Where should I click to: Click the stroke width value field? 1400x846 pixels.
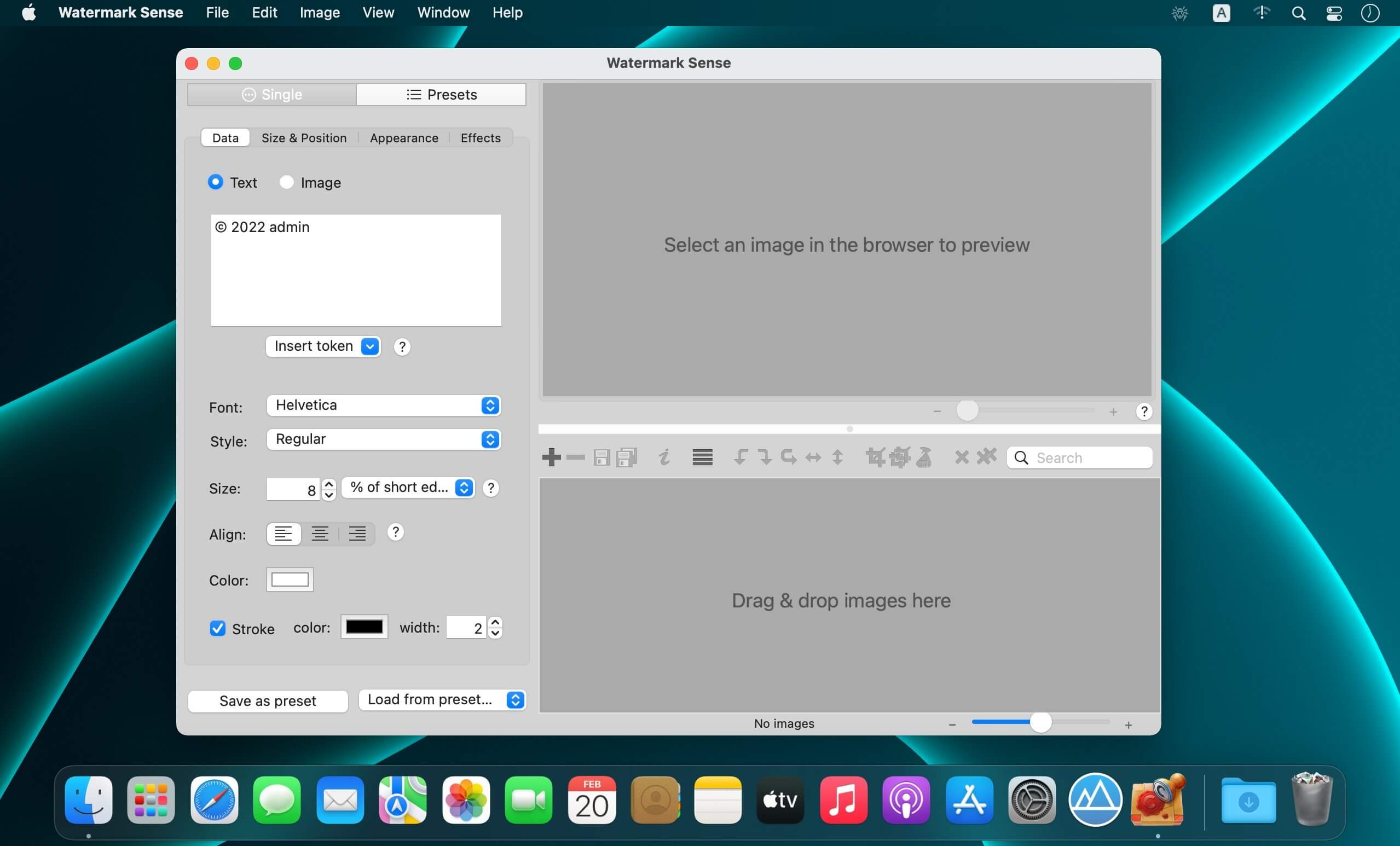coord(466,627)
